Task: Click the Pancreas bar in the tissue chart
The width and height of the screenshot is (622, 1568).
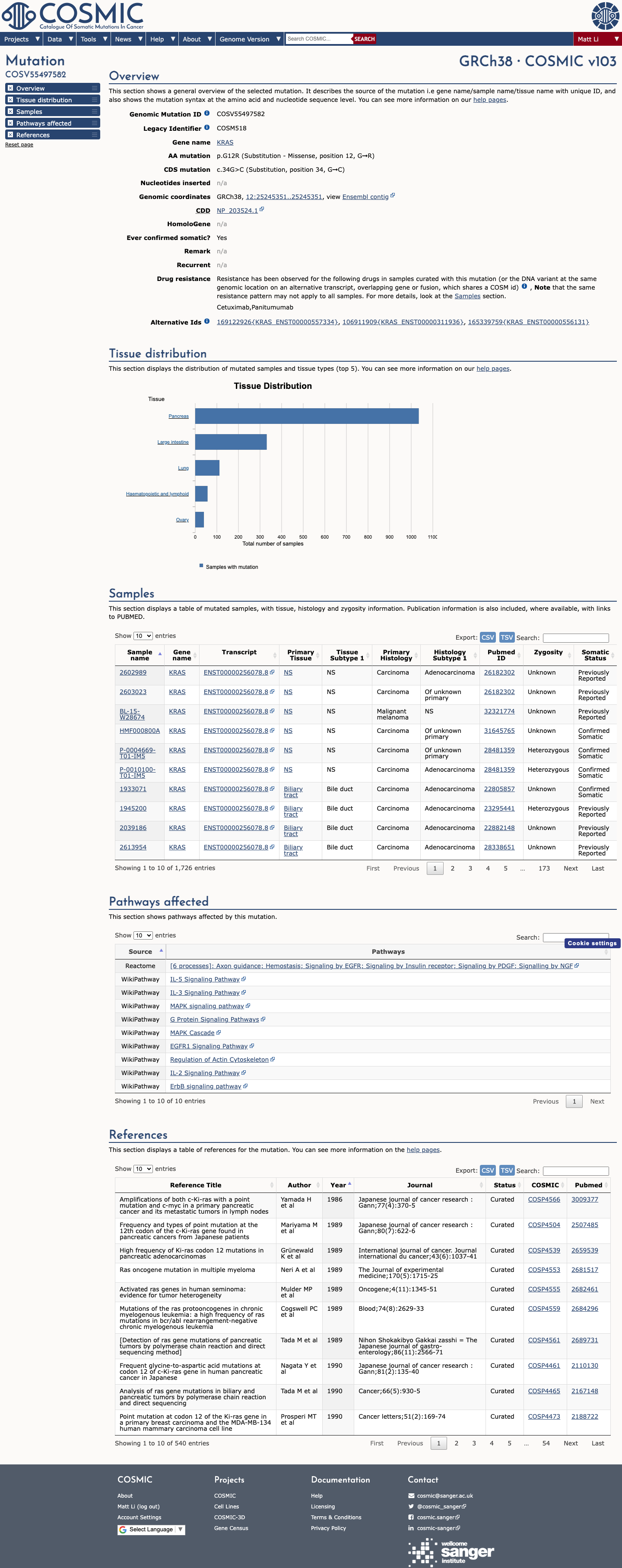Action: [x=307, y=416]
